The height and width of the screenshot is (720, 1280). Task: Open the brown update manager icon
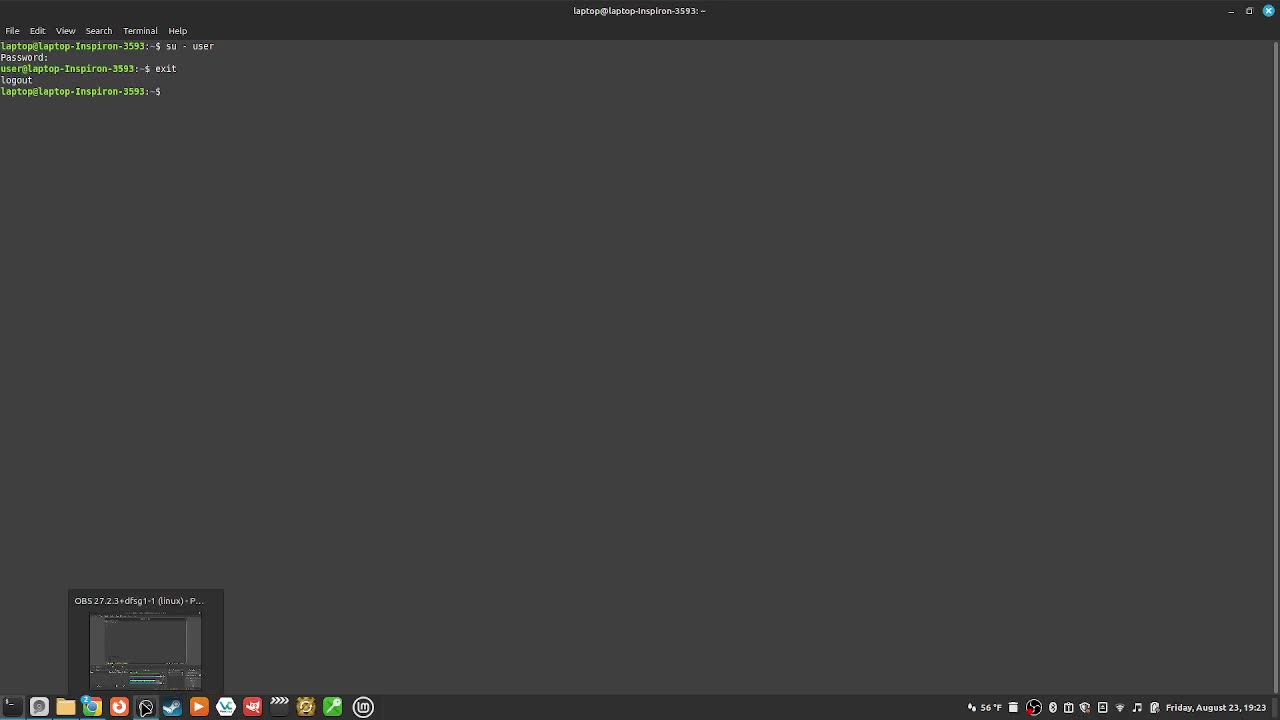(306, 707)
